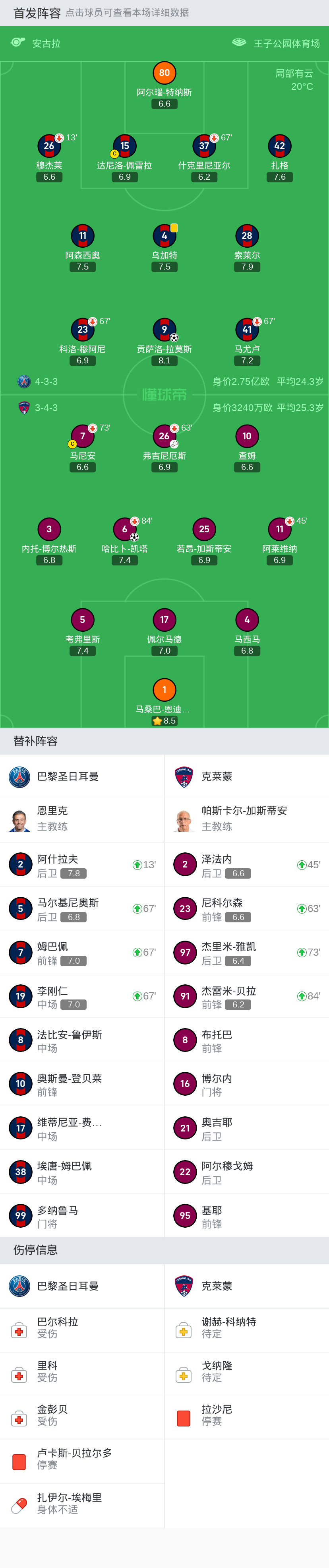The image size is (329, 1568).
Task: Open substitute 李刚仁 entry
Action: click(x=82, y=996)
